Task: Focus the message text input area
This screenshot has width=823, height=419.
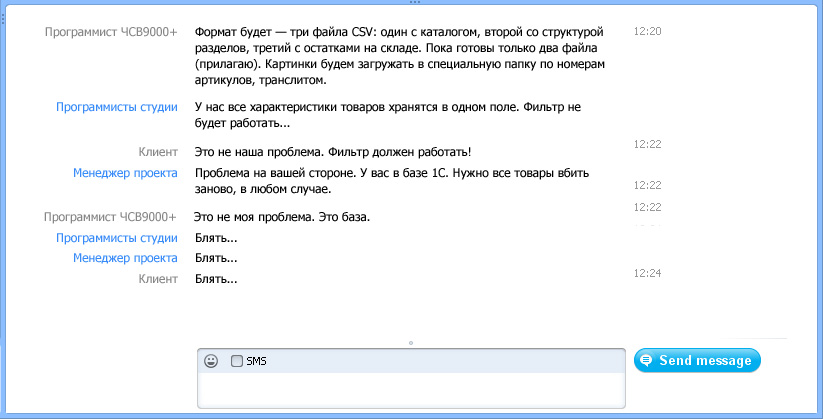Action: (x=410, y=389)
